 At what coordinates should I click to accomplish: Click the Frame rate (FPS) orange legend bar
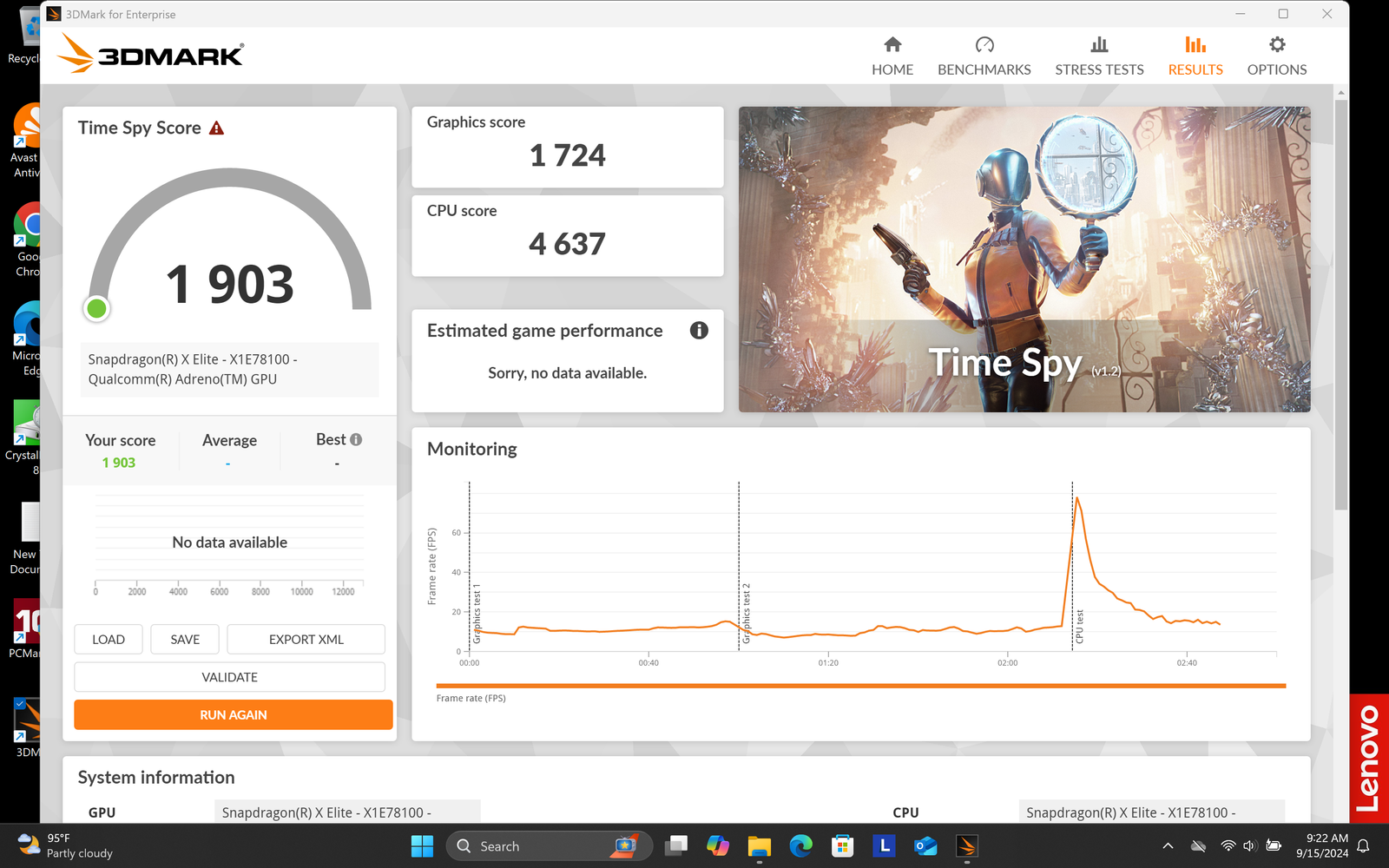click(859, 686)
